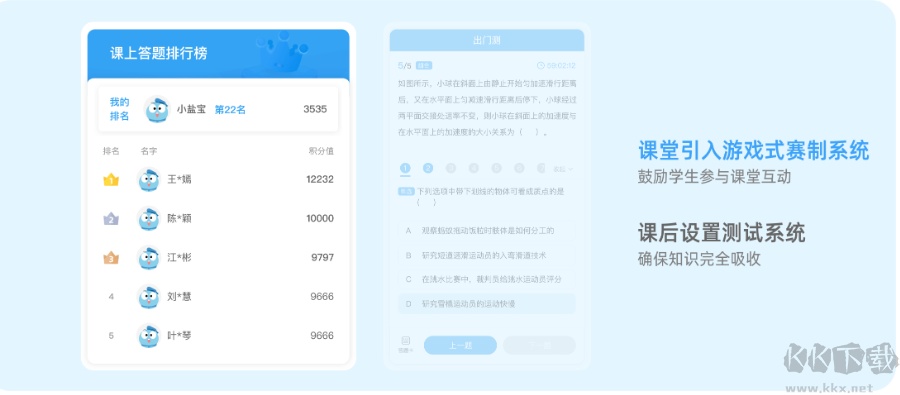Click rank number 5

(111, 336)
